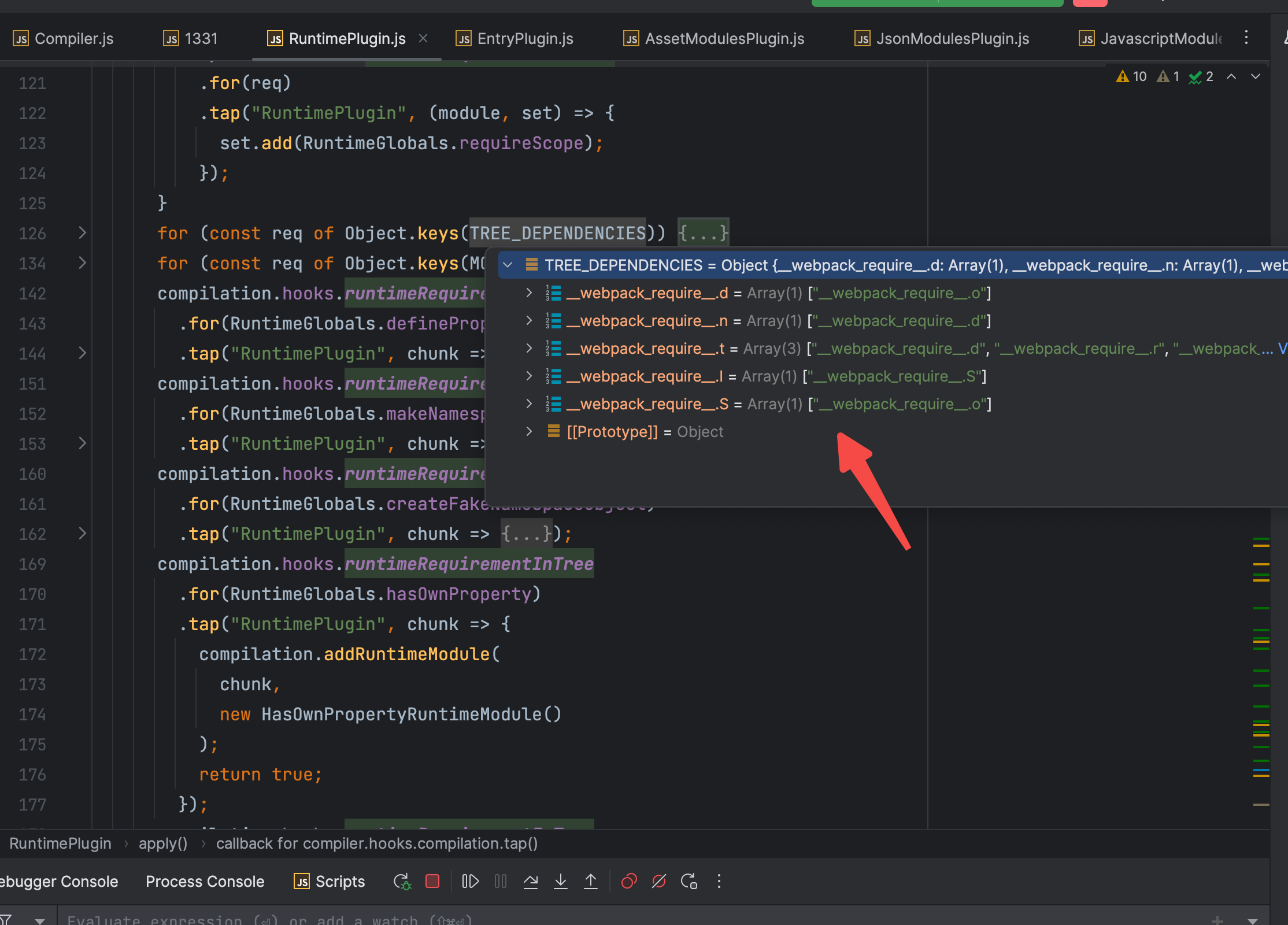Open View Breakpoints dialog
Image resolution: width=1288 pixels, height=925 pixels.
(x=629, y=882)
